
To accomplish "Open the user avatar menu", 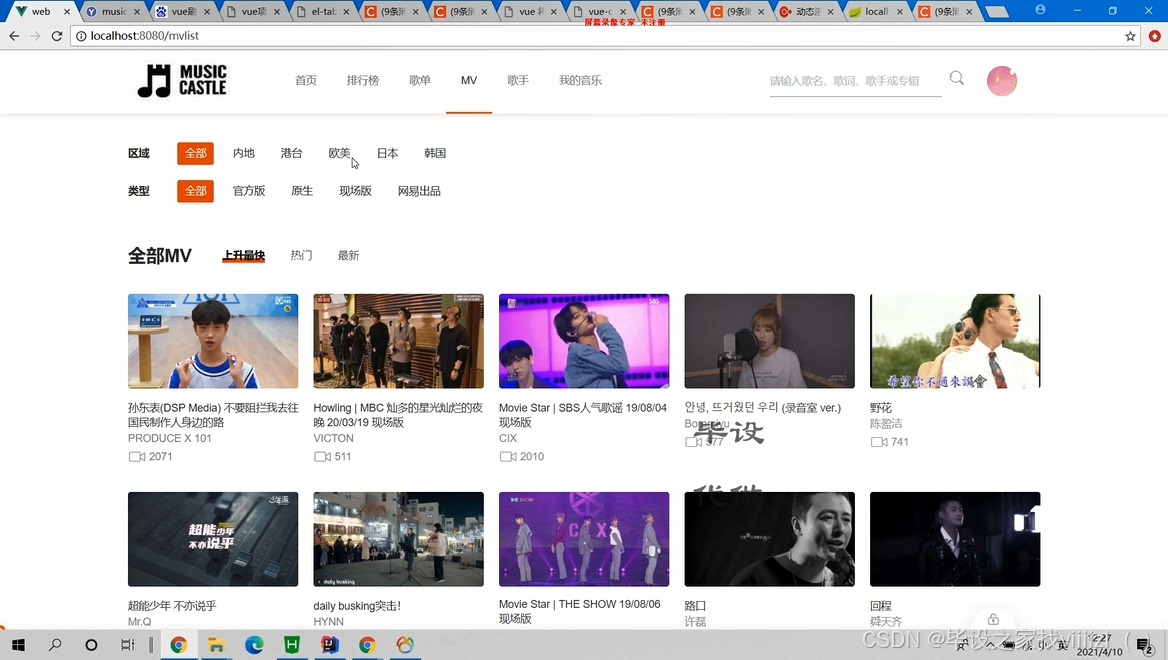I will pos(1002,81).
